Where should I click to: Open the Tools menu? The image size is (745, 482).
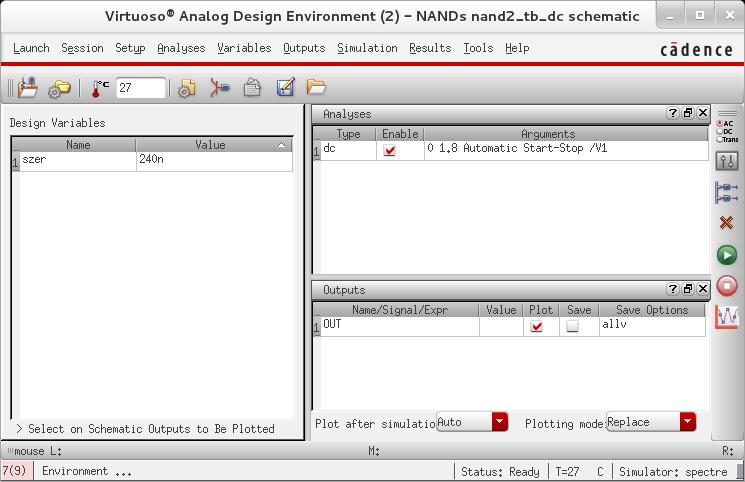pyautogui.click(x=478, y=48)
